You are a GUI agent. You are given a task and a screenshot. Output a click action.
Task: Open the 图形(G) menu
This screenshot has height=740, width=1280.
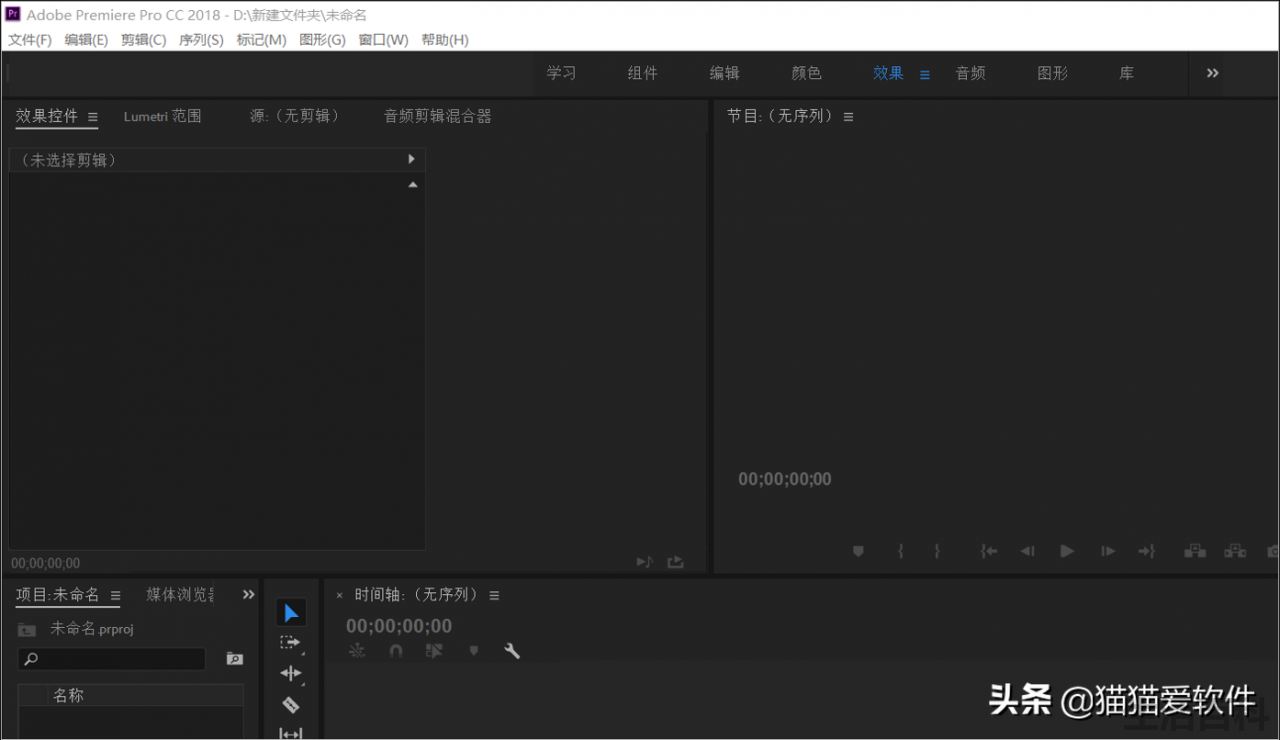(x=322, y=40)
